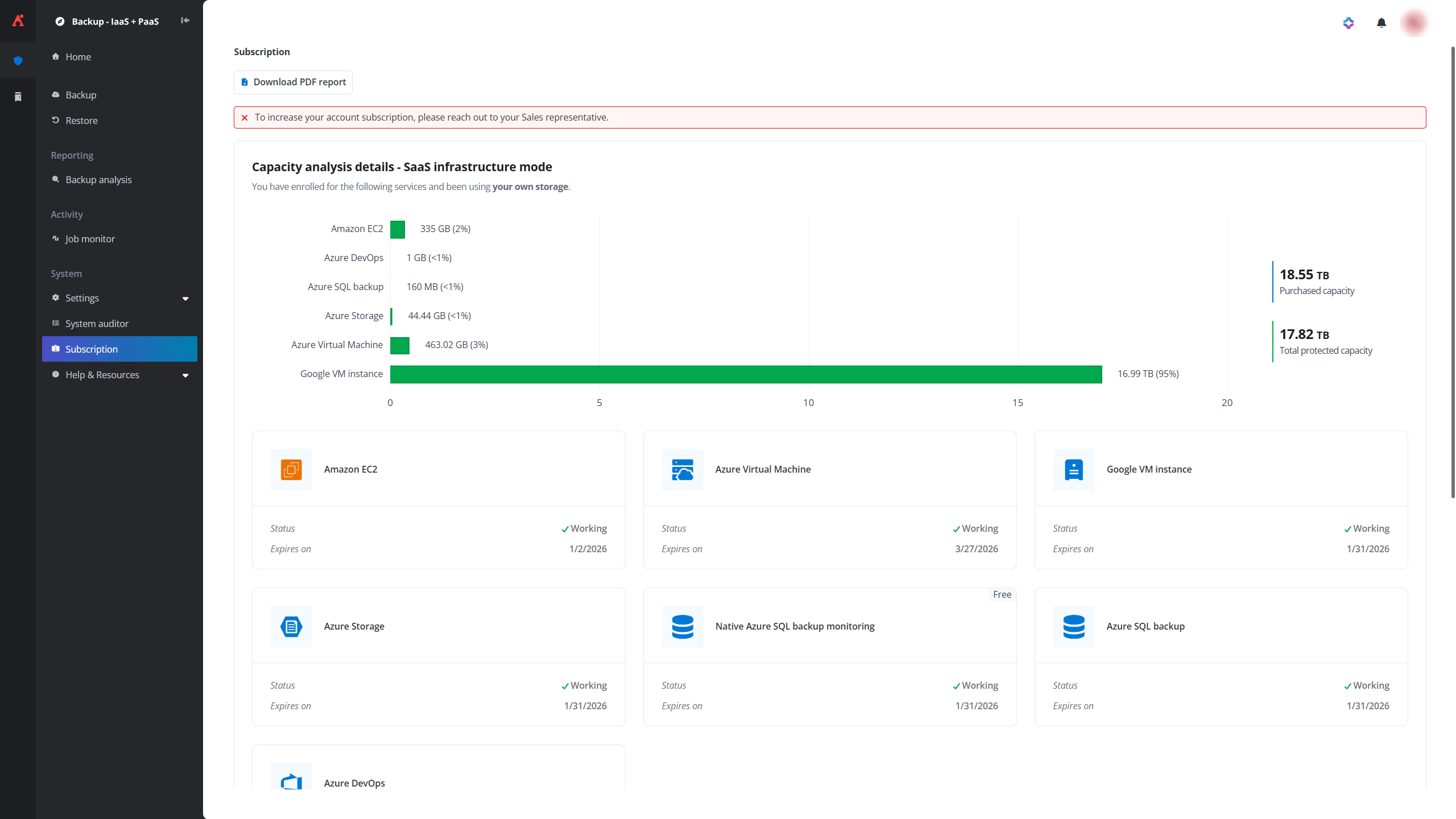Click Download PDF report button
This screenshot has height=819, width=1456.
pyautogui.click(x=293, y=82)
